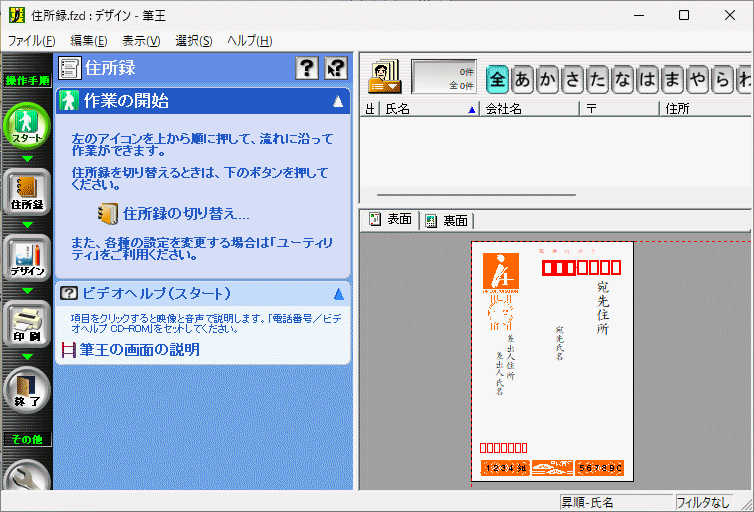This screenshot has height=512, width=754.
Task: Click the 会社名 column header
Action: pos(530,109)
